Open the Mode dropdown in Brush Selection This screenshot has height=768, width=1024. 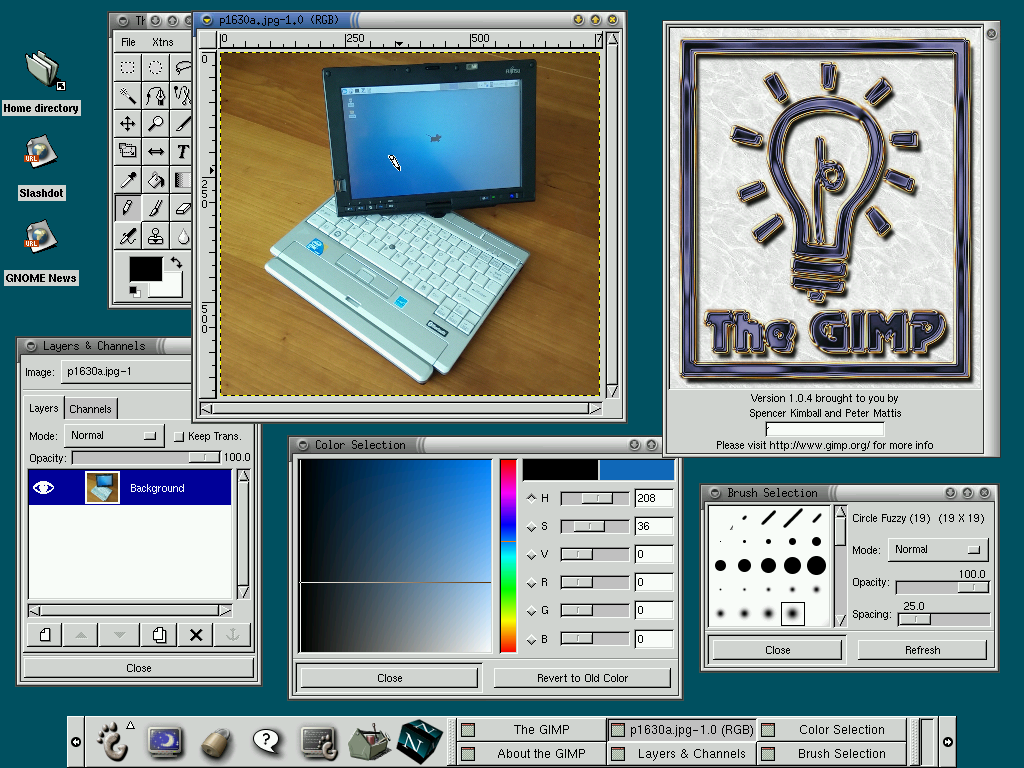tap(937, 549)
